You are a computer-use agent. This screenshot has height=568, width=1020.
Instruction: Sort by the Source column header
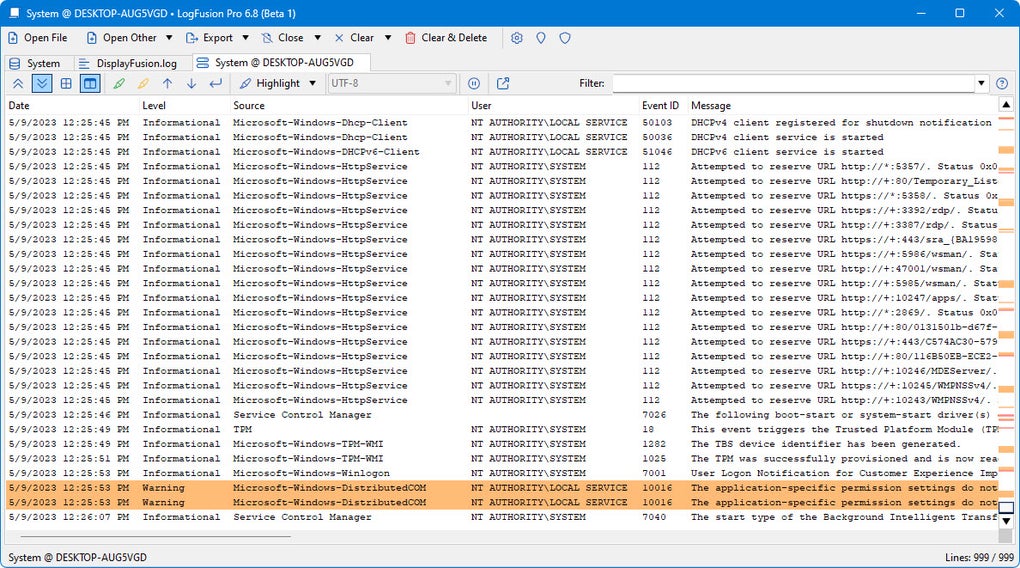(x=349, y=105)
